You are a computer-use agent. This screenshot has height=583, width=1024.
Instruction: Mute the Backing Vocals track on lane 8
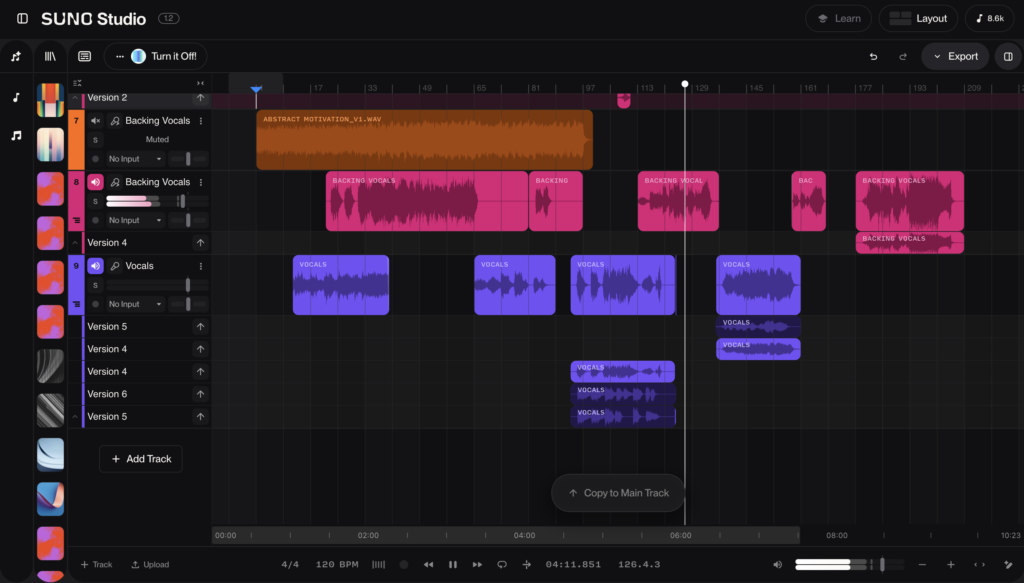[x=94, y=181]
